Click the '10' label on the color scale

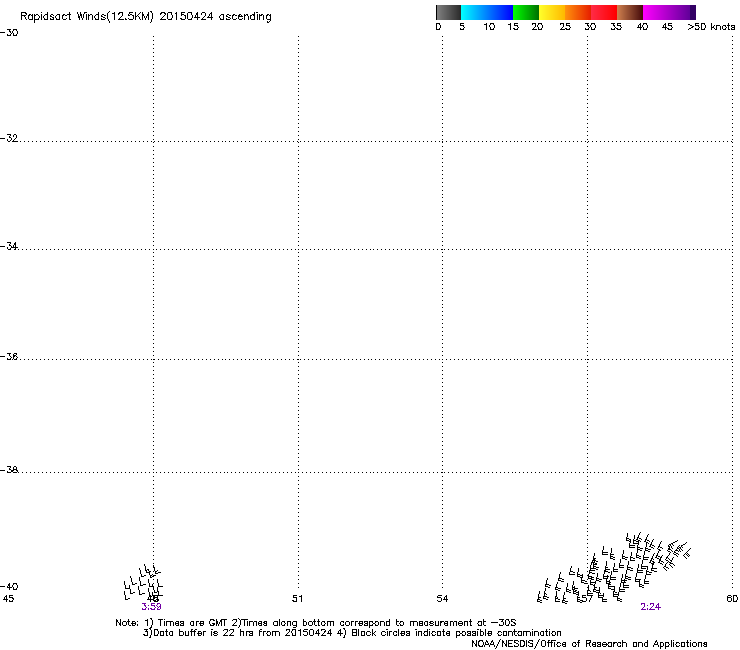(x=489, y=27)
